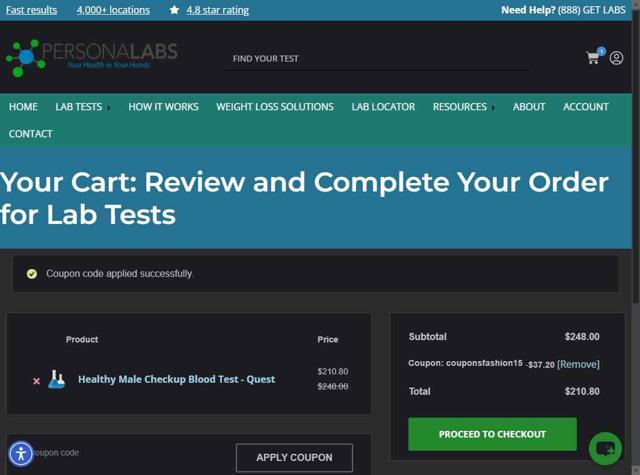The height and width of the screenshot is (475, 640).
Task: Open Weight Loss Solutions menu item
Action: pos(275,107)
